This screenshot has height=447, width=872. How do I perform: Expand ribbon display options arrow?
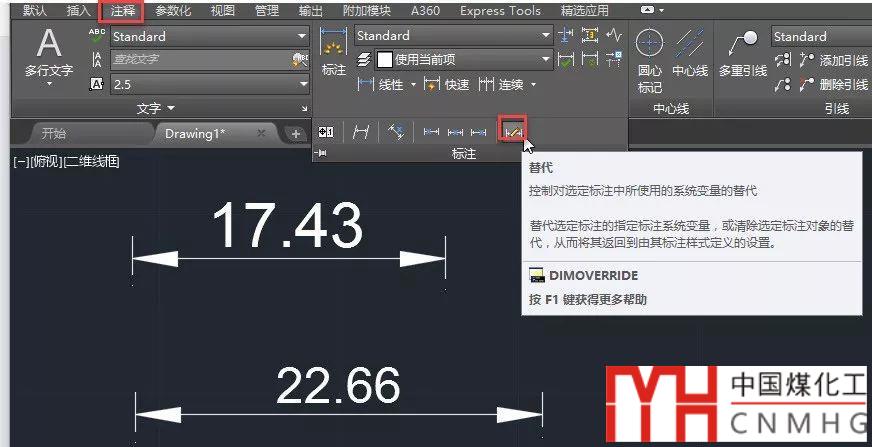click(x=661, y=10)
